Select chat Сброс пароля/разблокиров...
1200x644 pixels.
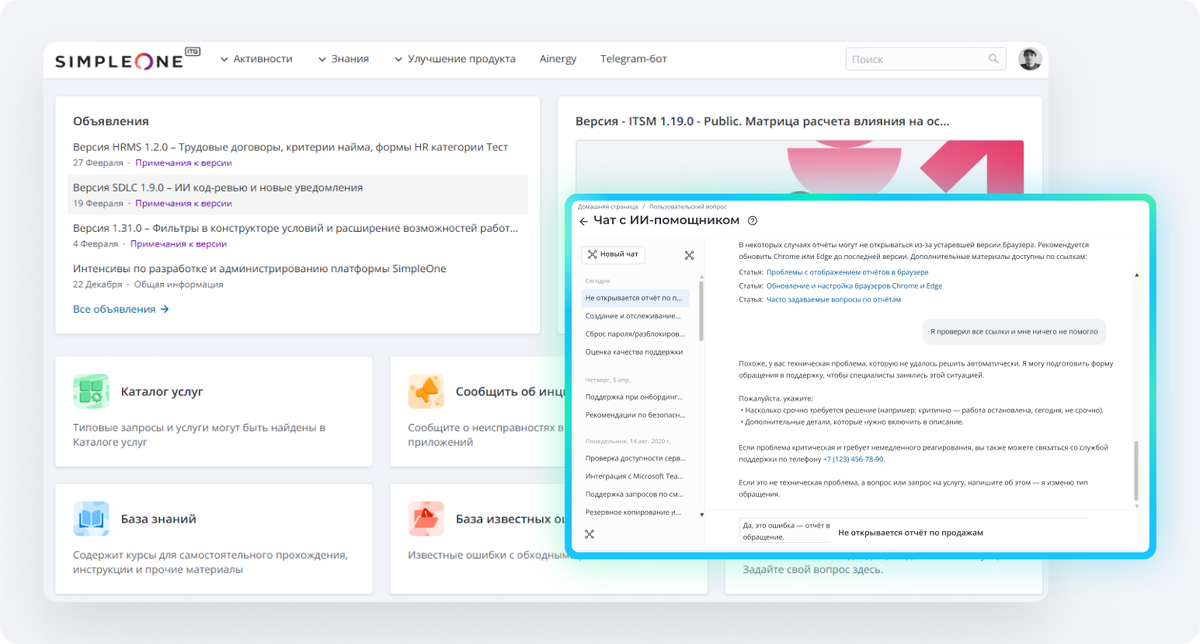(x=635, y=334)
